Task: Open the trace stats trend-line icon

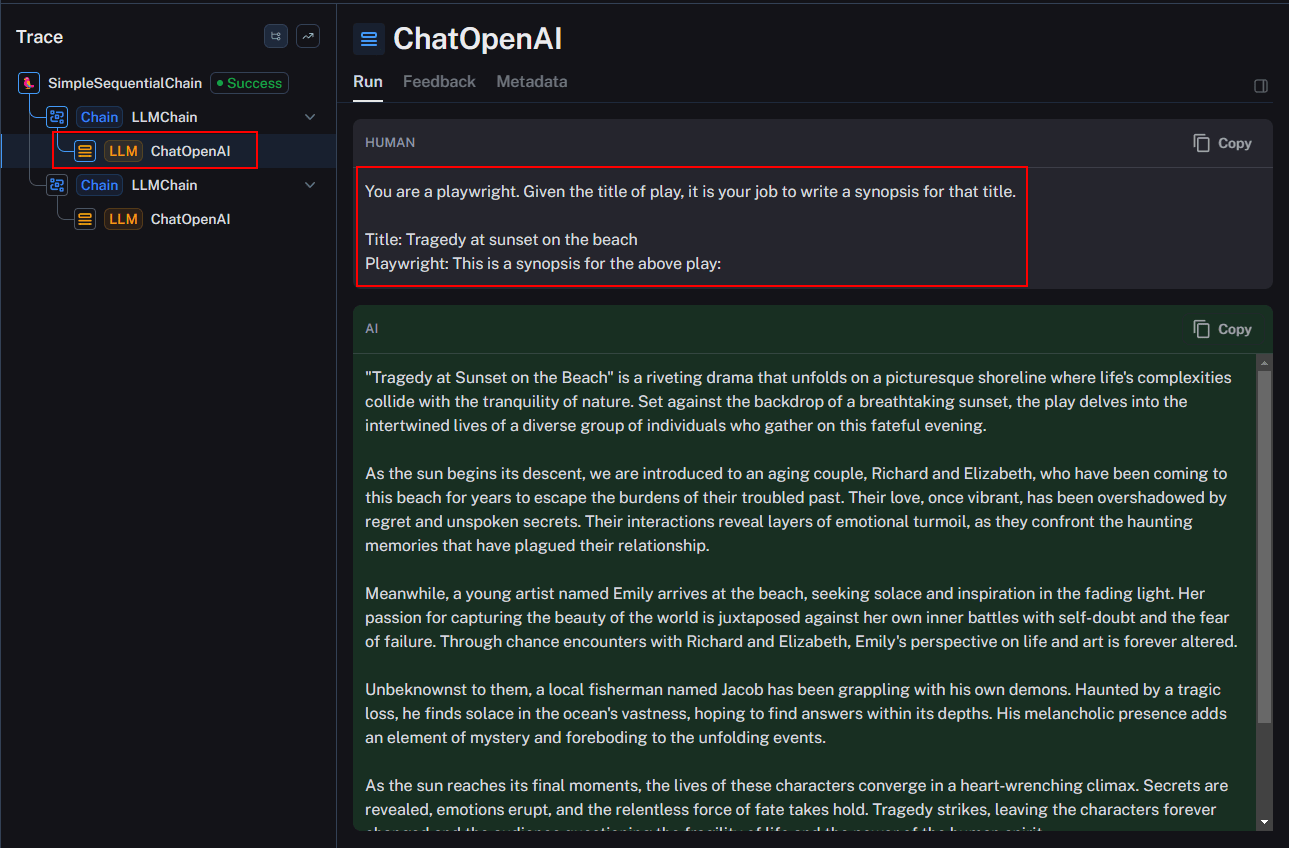Action: [307, 36]
